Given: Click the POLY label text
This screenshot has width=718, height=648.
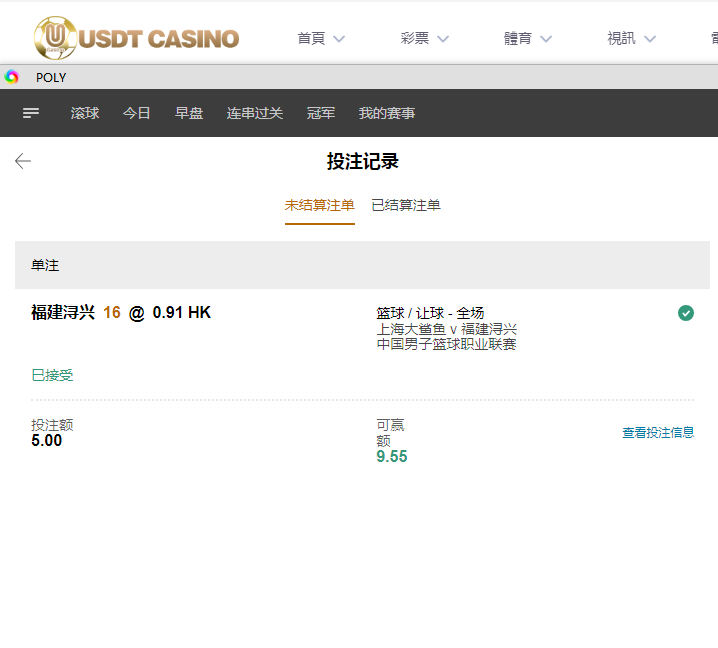Looking at the screenshot, I should (x=51, y=77).
